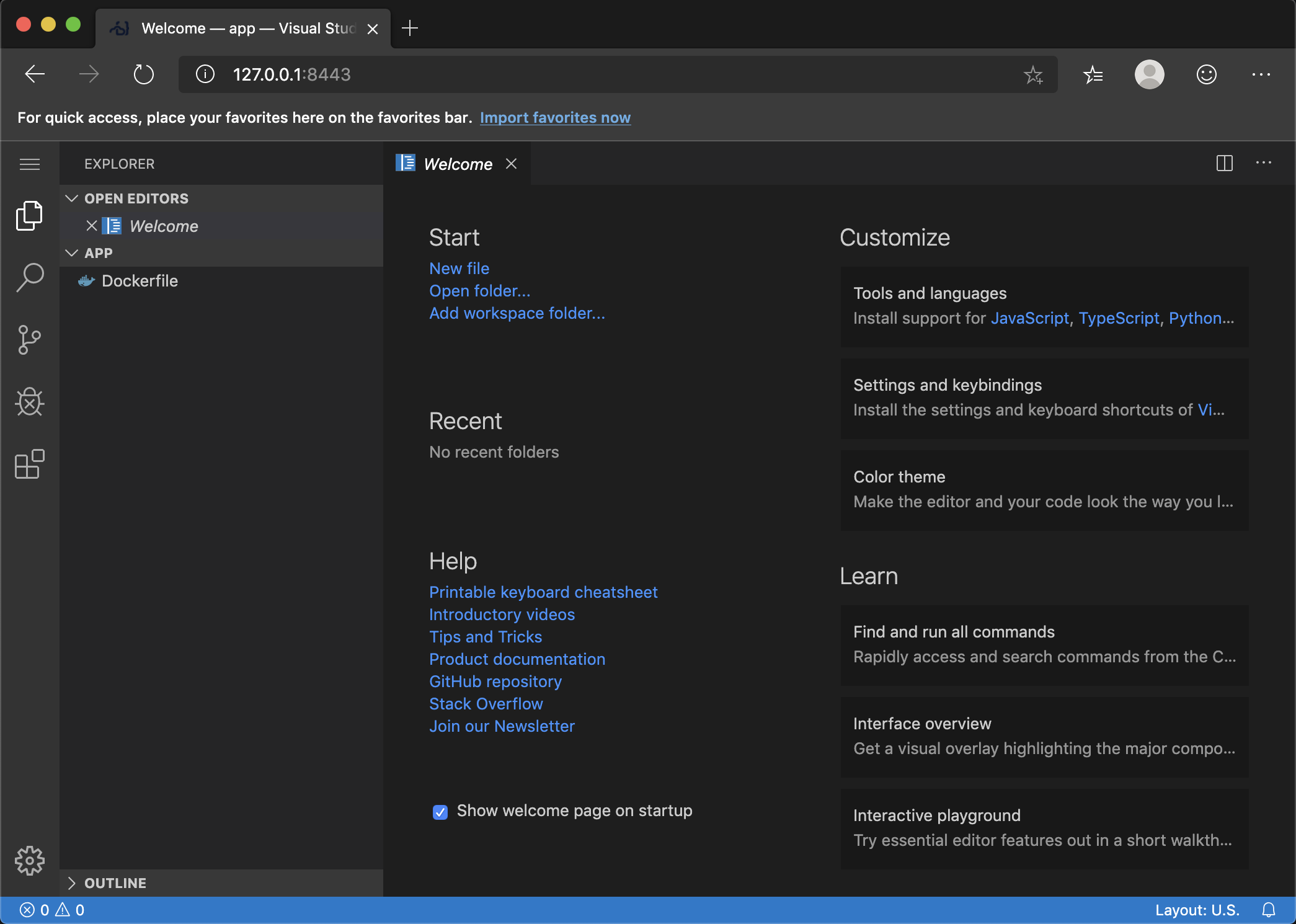Open the hamburger menu in the activity bar
This screenshot has height=924, width=1296.
(30, 164)
